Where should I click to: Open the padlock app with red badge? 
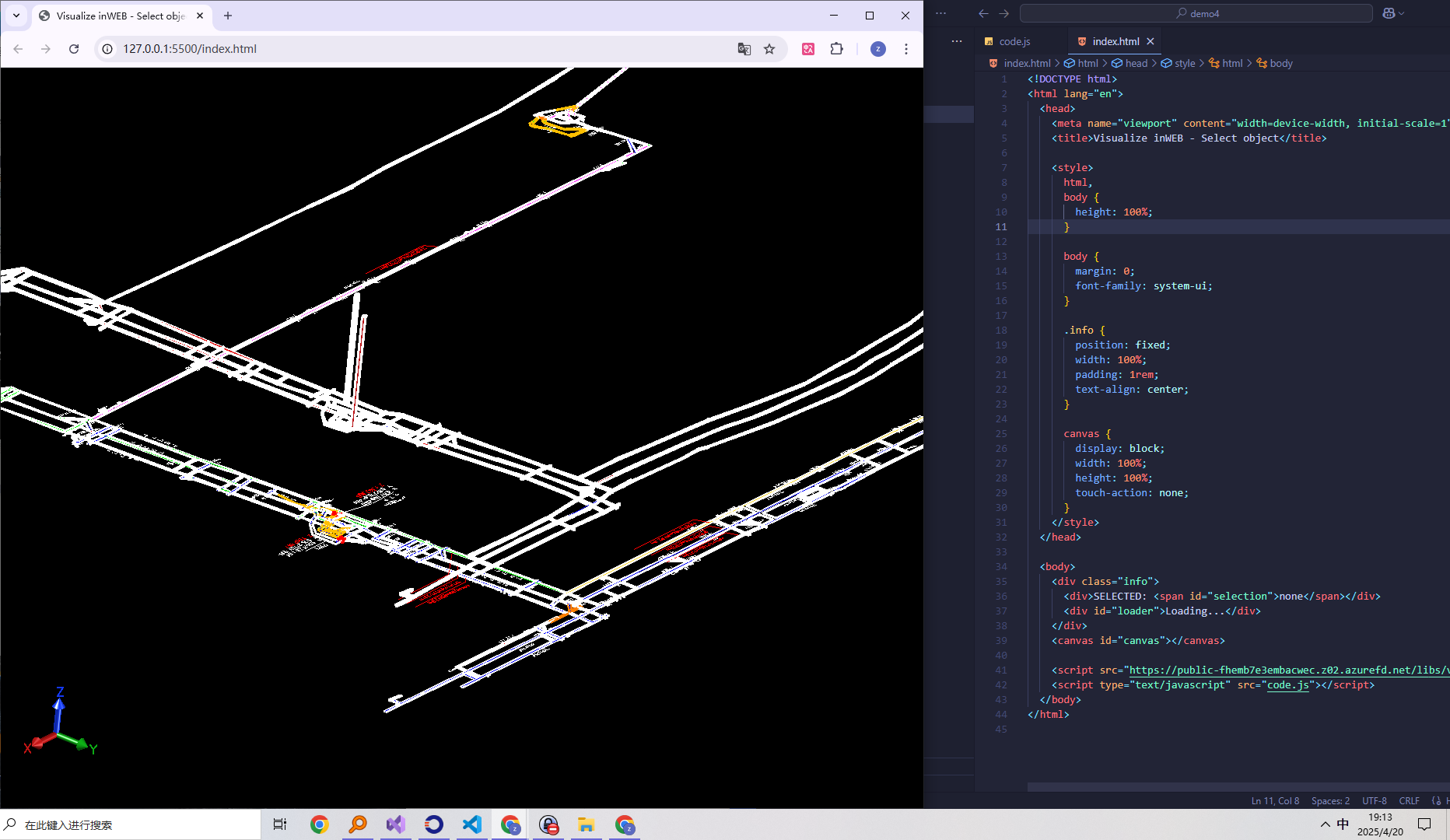[x=548, y=824]
